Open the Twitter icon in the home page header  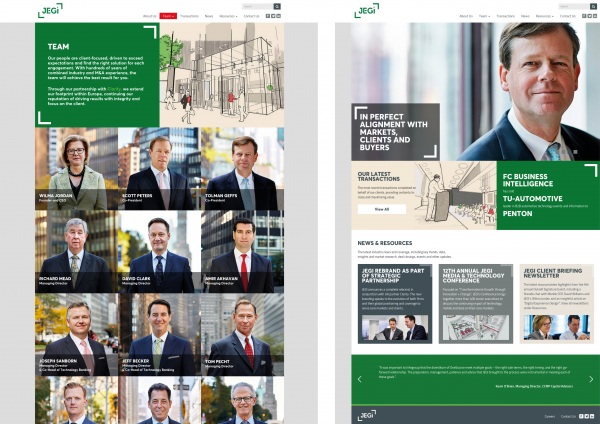(590, 16)
